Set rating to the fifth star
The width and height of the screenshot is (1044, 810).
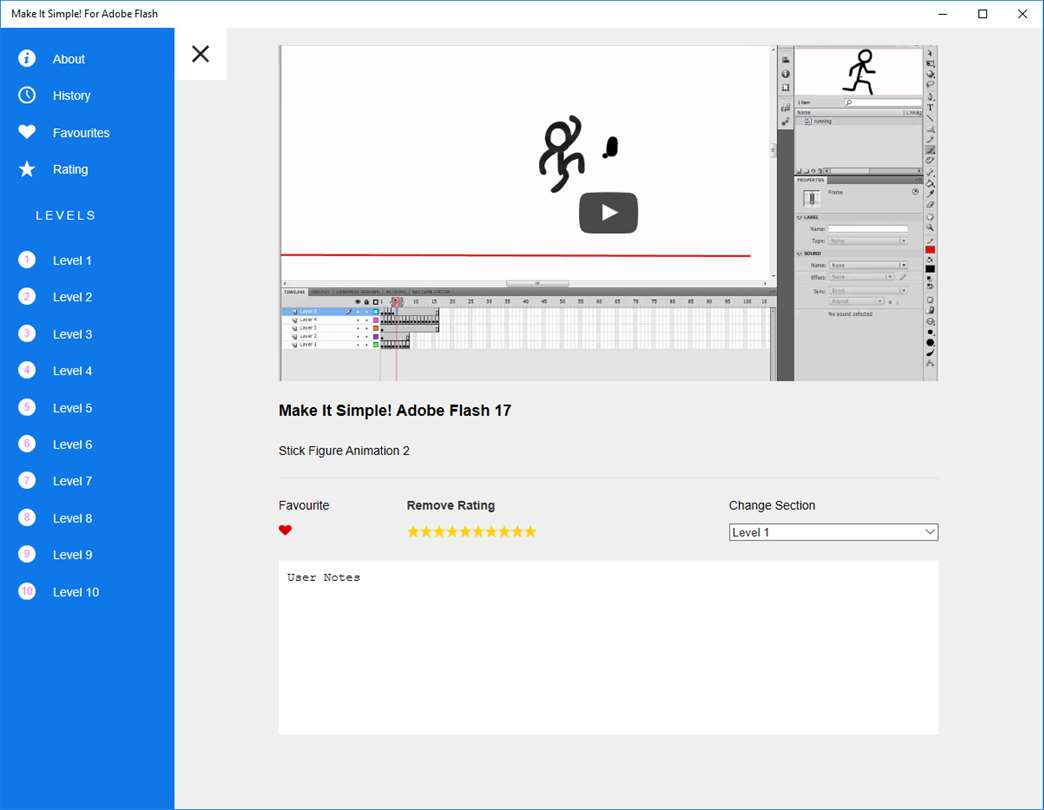465,531
